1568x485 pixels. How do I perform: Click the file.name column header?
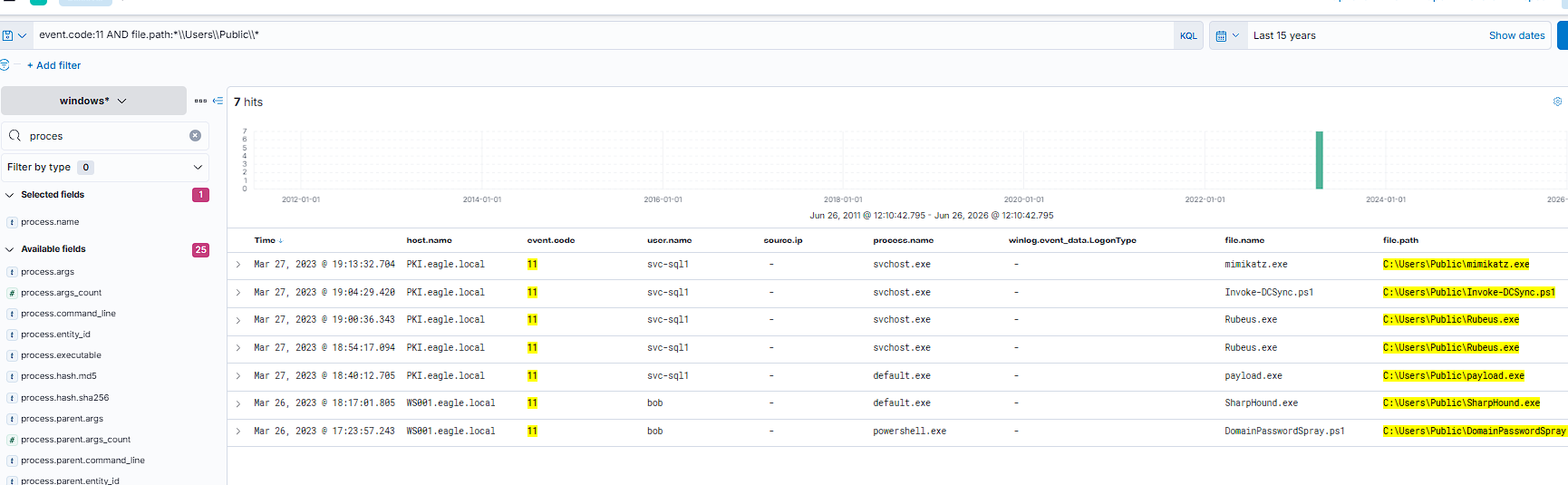(x=1244, y=240)
